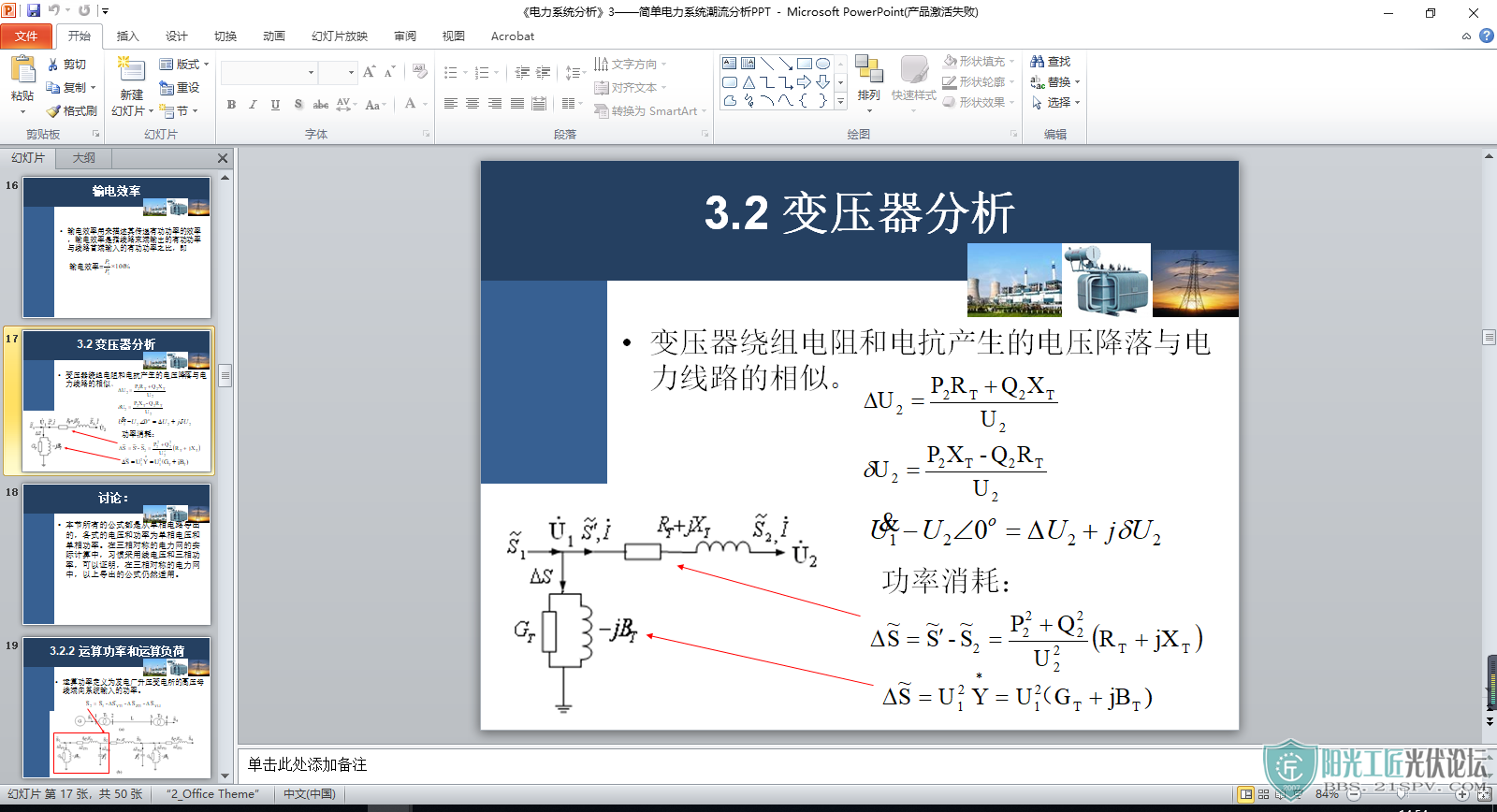The height and width of the screenshot is (812, 1497).
Task: Select the down block arrow shape
Action: coord(822,82)
